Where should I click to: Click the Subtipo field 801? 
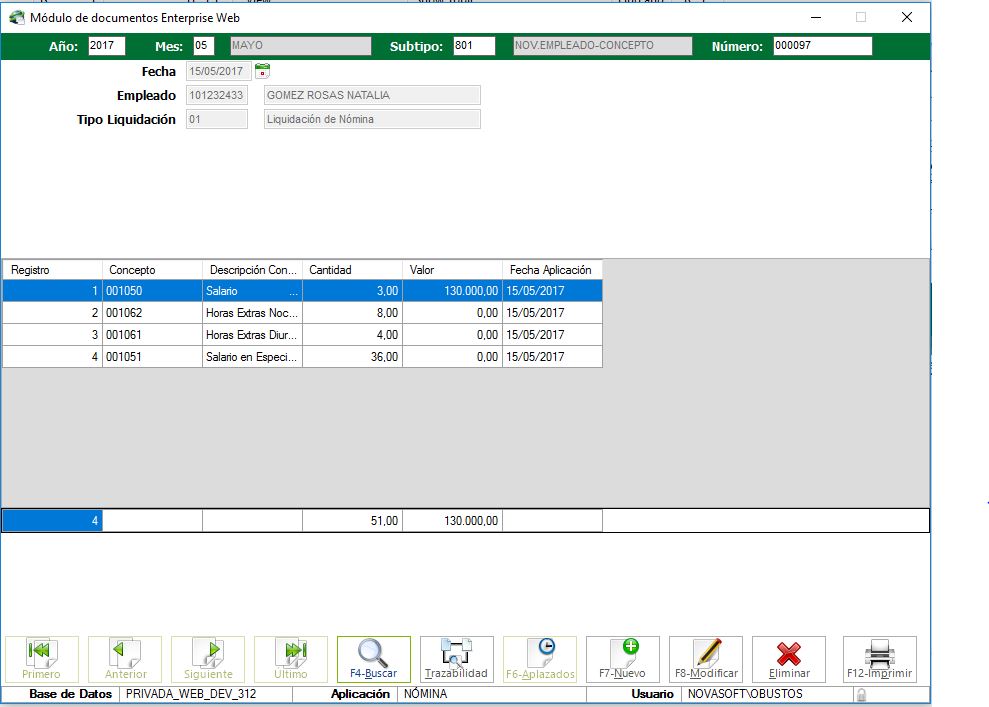click(473, 46)
